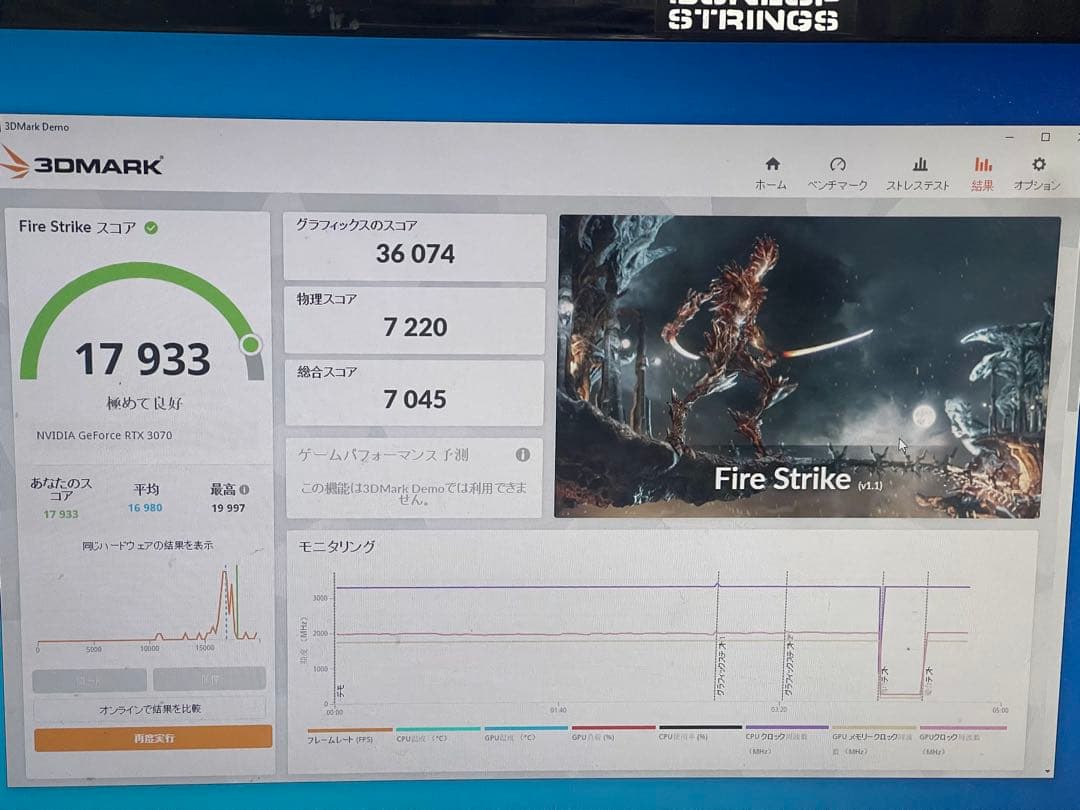This screenshot has width=1080, height=810.
Task: Toggle the CPUクロック周波数 (MHz) legend entry
Action: point(787,740)
